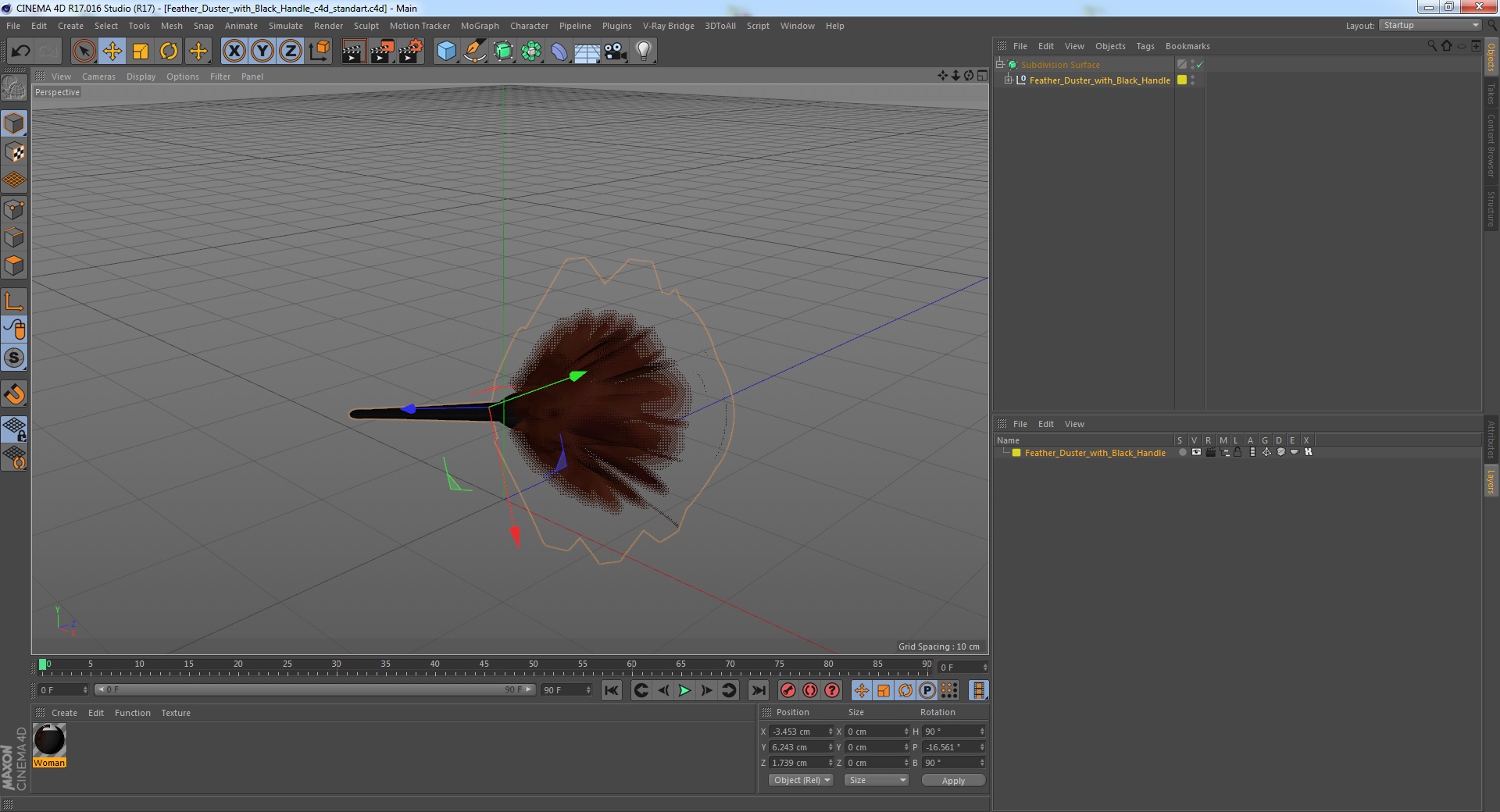Toggle Subdivision Surface enable checkmark

point(1200,65)
